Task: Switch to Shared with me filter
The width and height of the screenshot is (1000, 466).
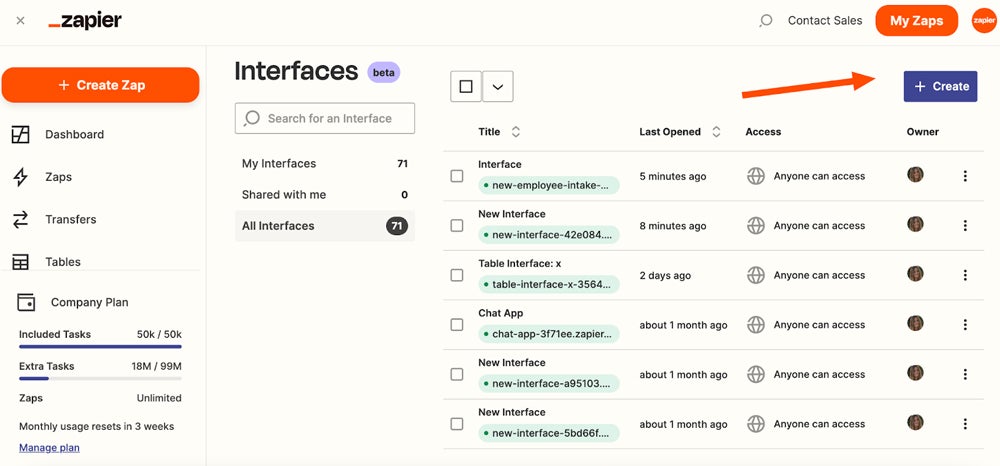Action: coord(324,195)
